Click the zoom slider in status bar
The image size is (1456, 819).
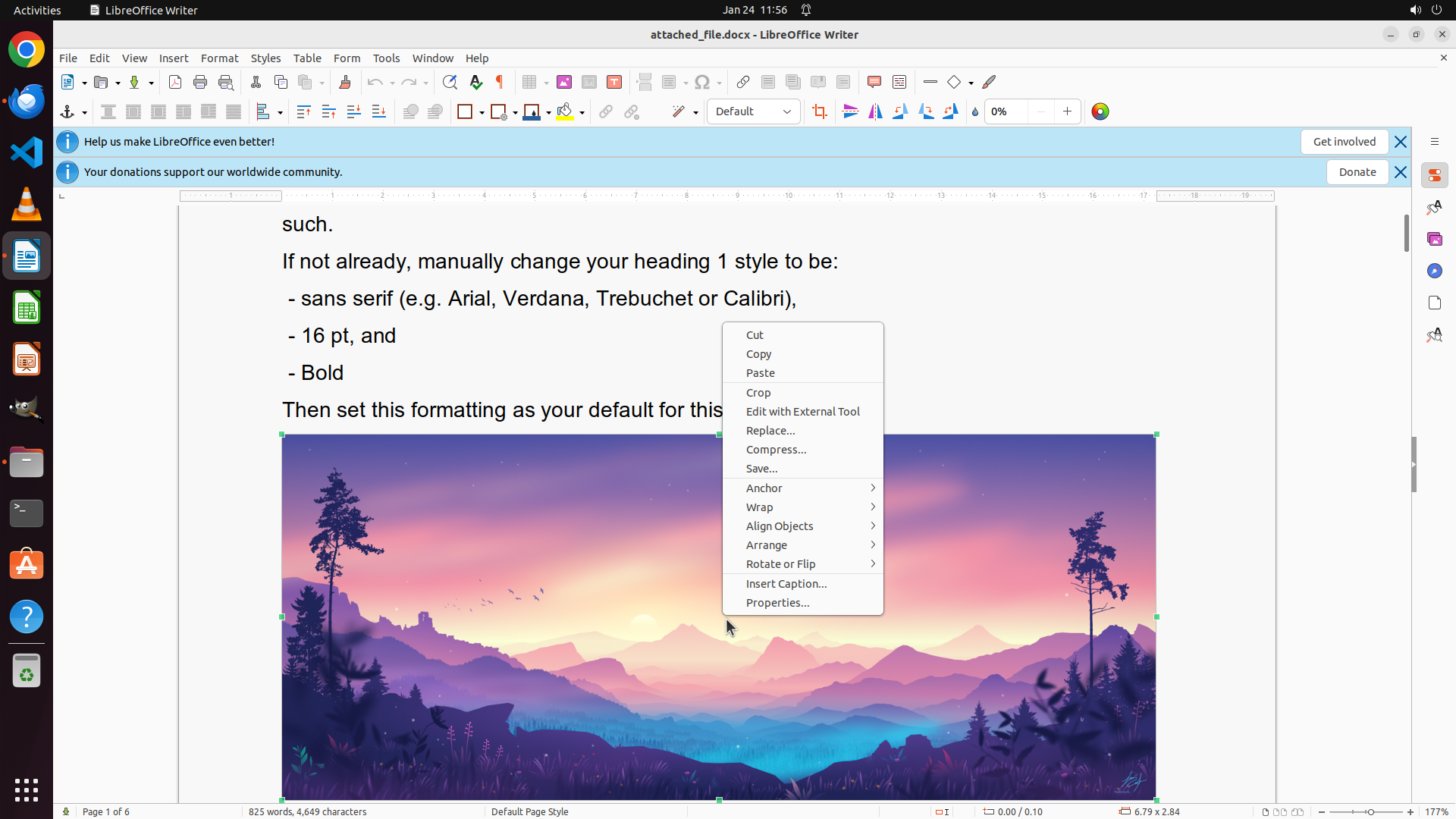(x=1370, y=812)
